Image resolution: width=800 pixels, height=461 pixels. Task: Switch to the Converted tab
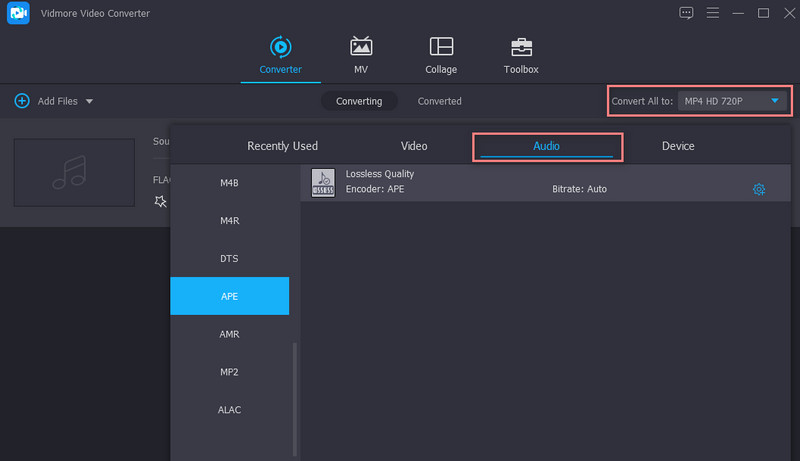click(x=439, y=101)
